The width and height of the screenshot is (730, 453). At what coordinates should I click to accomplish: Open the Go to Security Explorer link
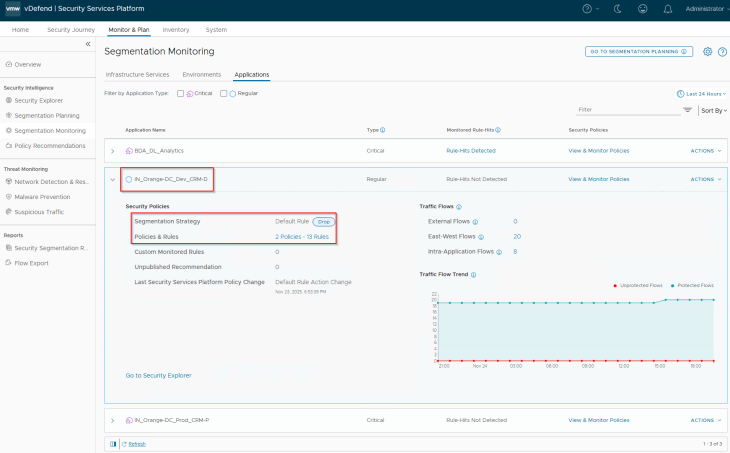tap(158, 375)
